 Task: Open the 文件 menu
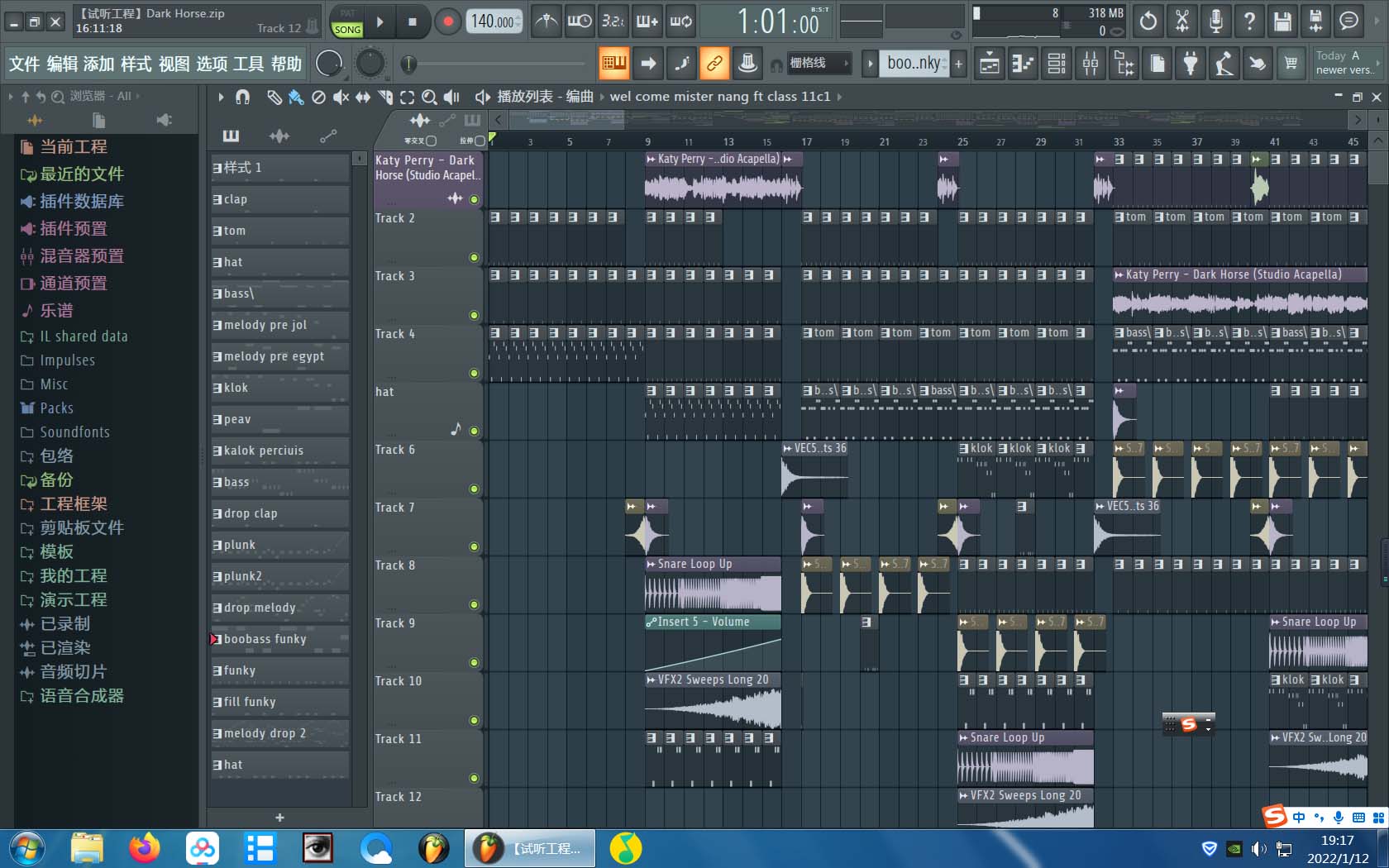click(x=24, y=64)
